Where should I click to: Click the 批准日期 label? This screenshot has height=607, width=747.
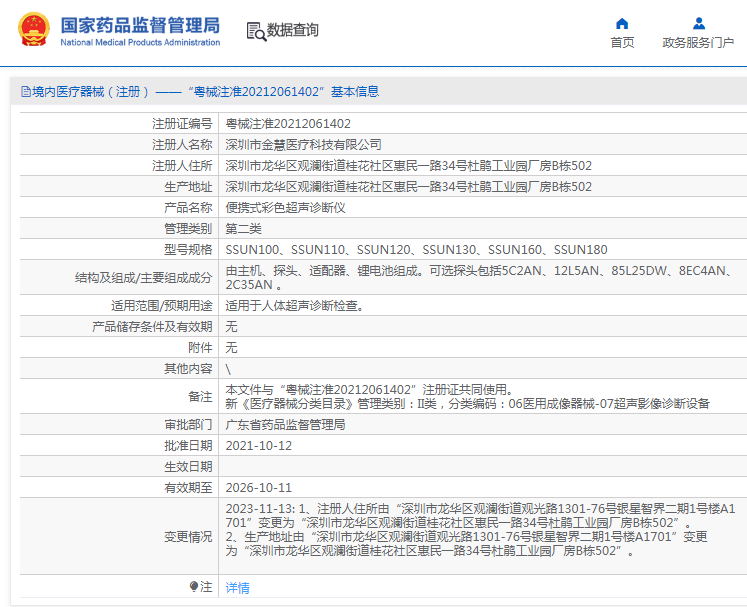[x=188, y=445]
